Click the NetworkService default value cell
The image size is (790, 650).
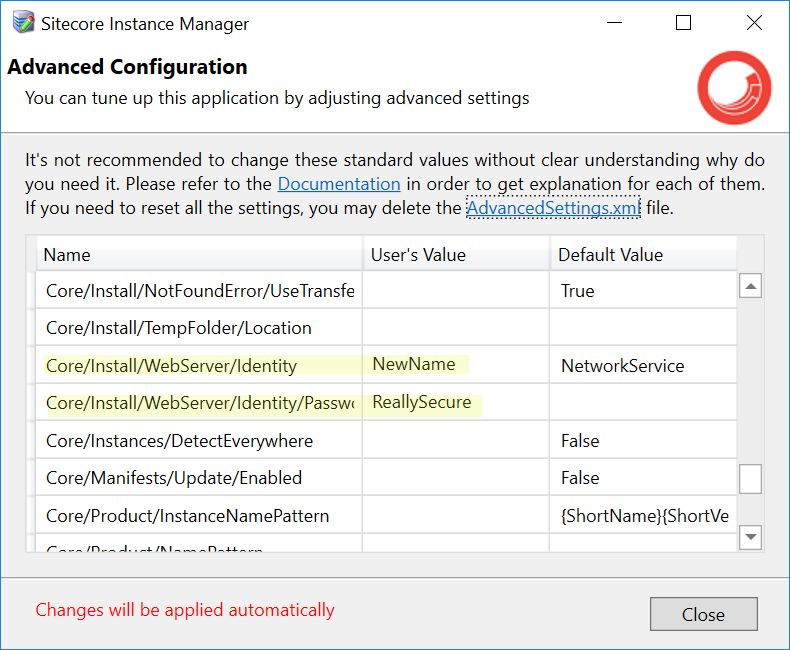pos(643,365)
